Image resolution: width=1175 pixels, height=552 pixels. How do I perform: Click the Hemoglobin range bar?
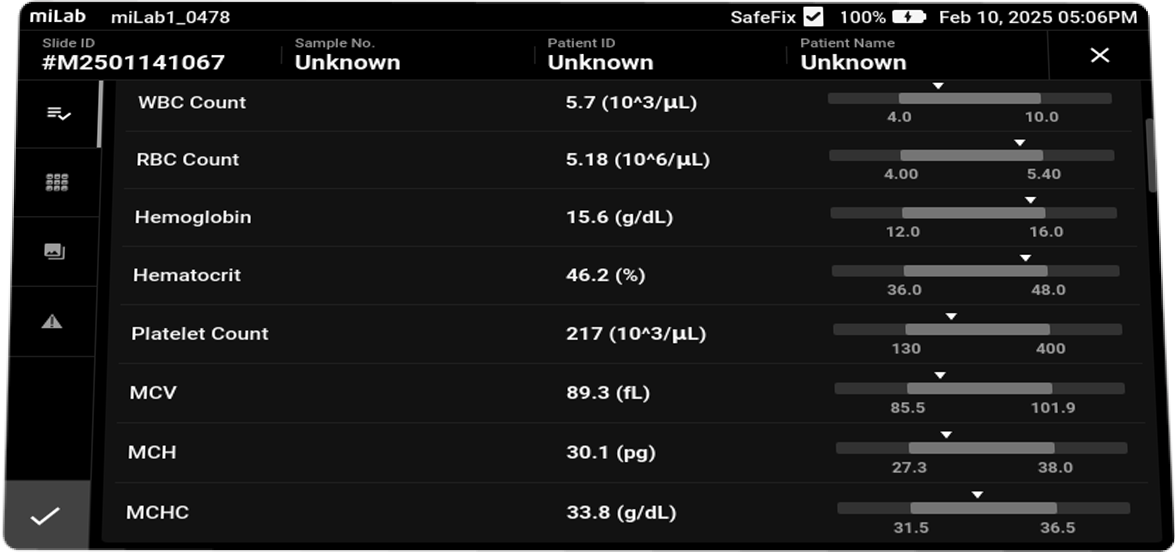[973, 213]
